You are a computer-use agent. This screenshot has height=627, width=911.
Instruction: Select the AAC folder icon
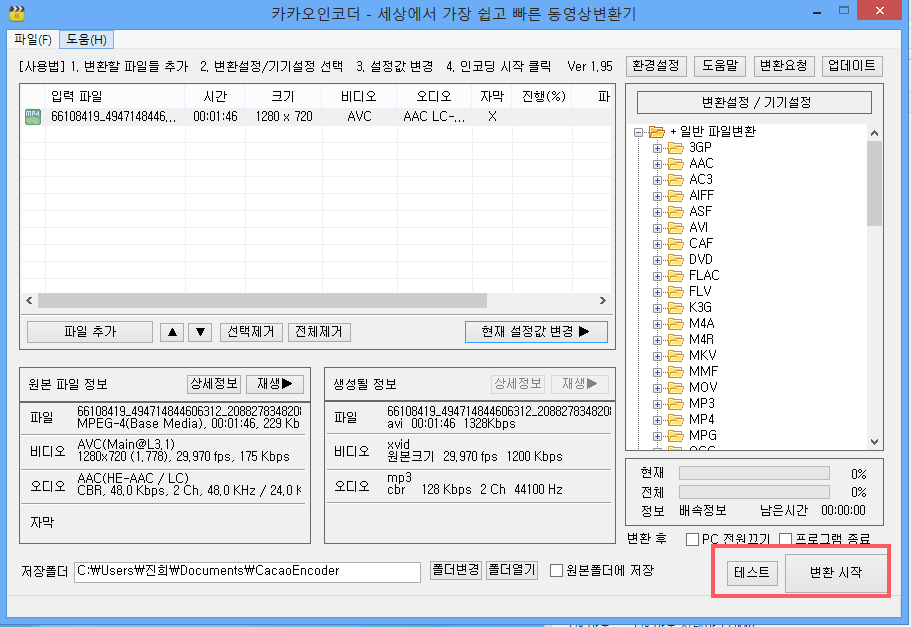(x=675, y=164)
